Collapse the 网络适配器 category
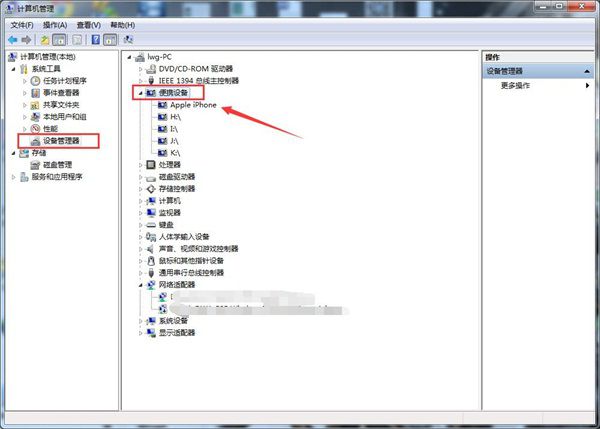The width and height of the screenshot is (600, 429). [140, 285]
